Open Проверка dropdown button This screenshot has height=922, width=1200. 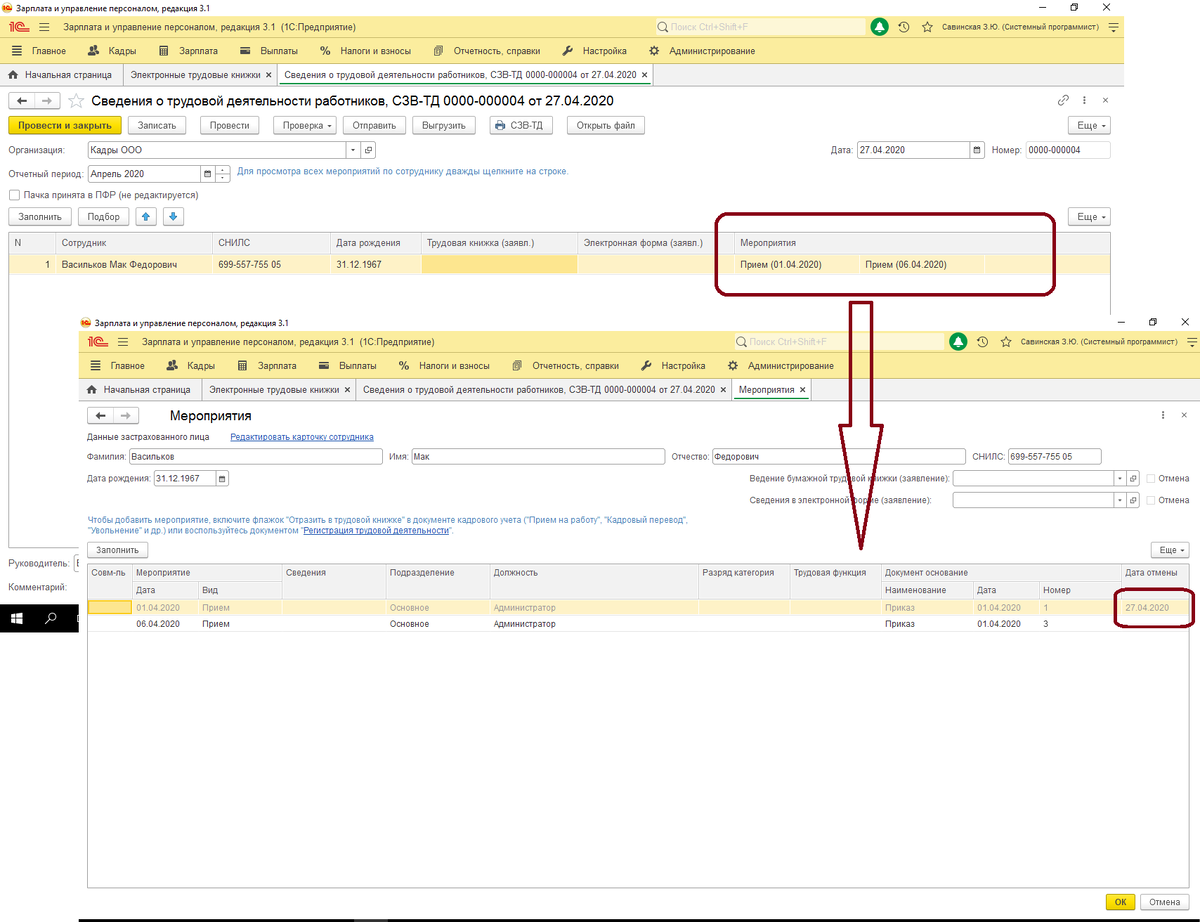coord(304,125)
